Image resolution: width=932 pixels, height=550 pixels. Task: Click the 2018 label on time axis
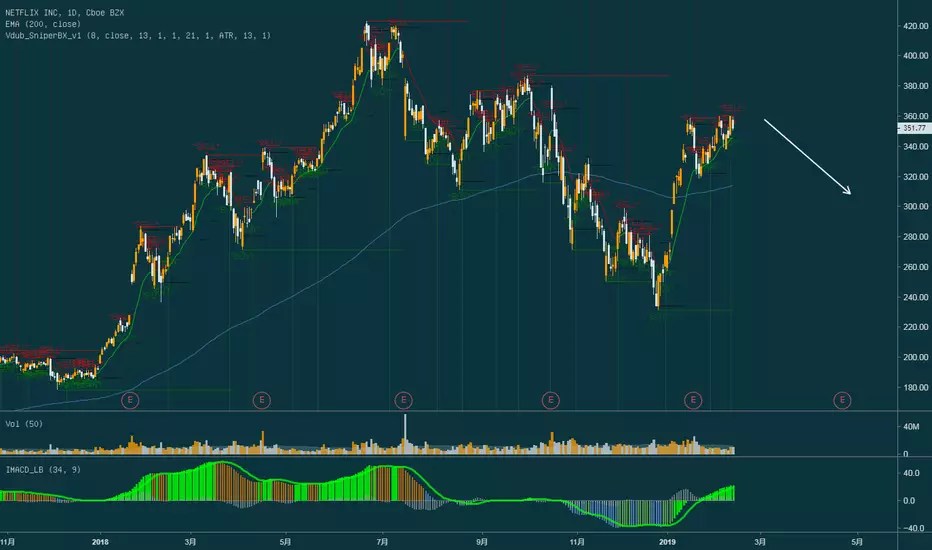click(x=100, y=542)
